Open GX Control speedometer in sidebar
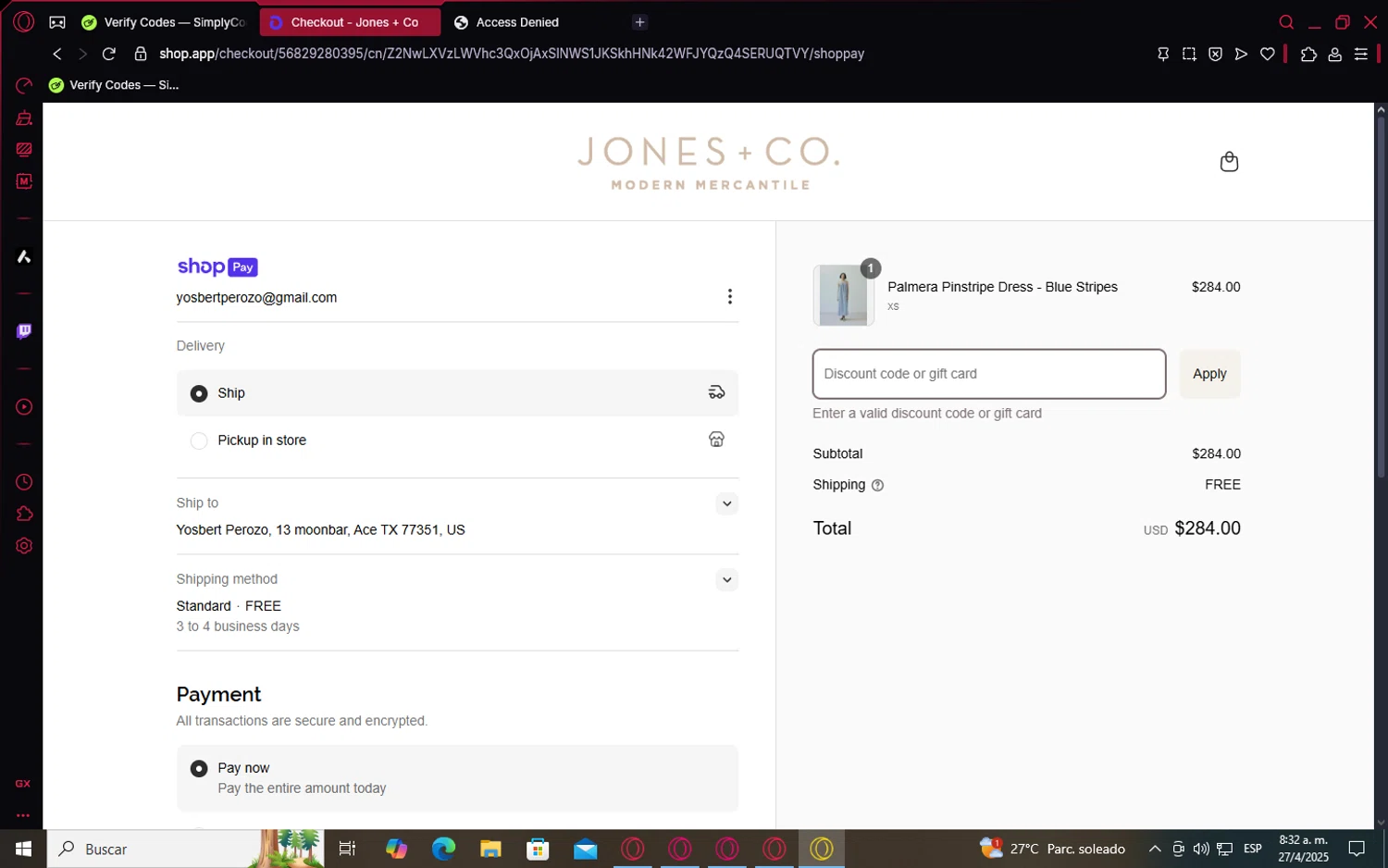The image size is (1388, 868). [x=24, y=86]
